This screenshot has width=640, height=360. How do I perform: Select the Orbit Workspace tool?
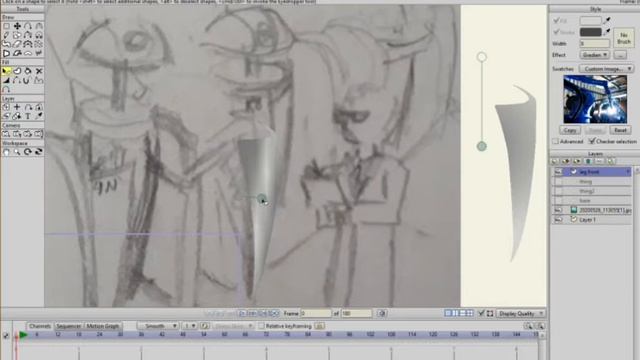pos(39,152)
